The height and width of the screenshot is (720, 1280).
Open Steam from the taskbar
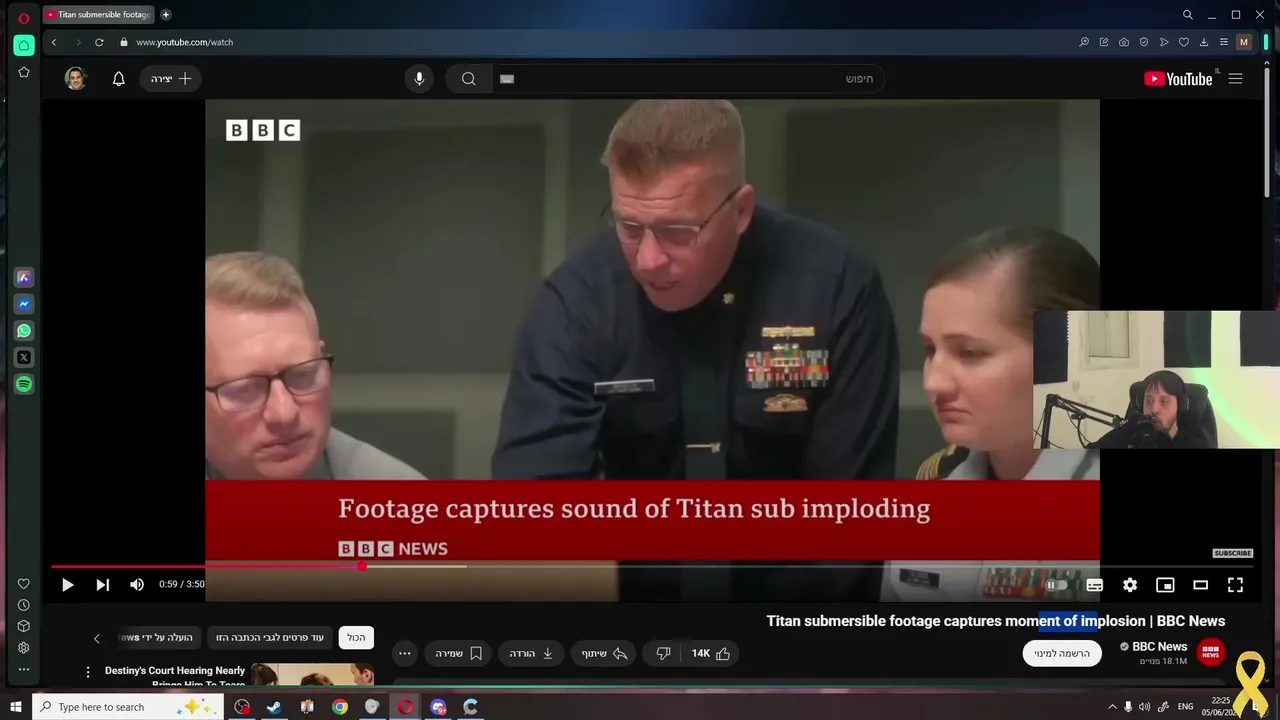pyautogui.click(x=274, y=707)
